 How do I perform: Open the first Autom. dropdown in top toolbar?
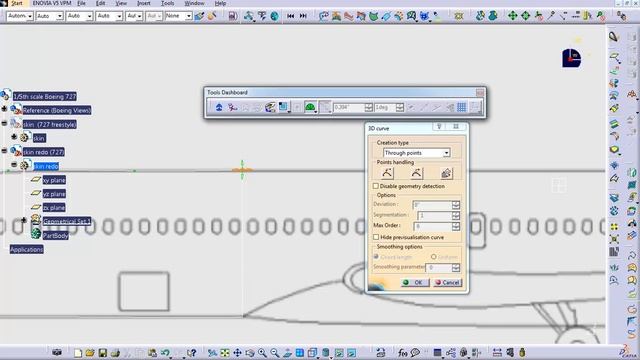(x=20, y=16)
